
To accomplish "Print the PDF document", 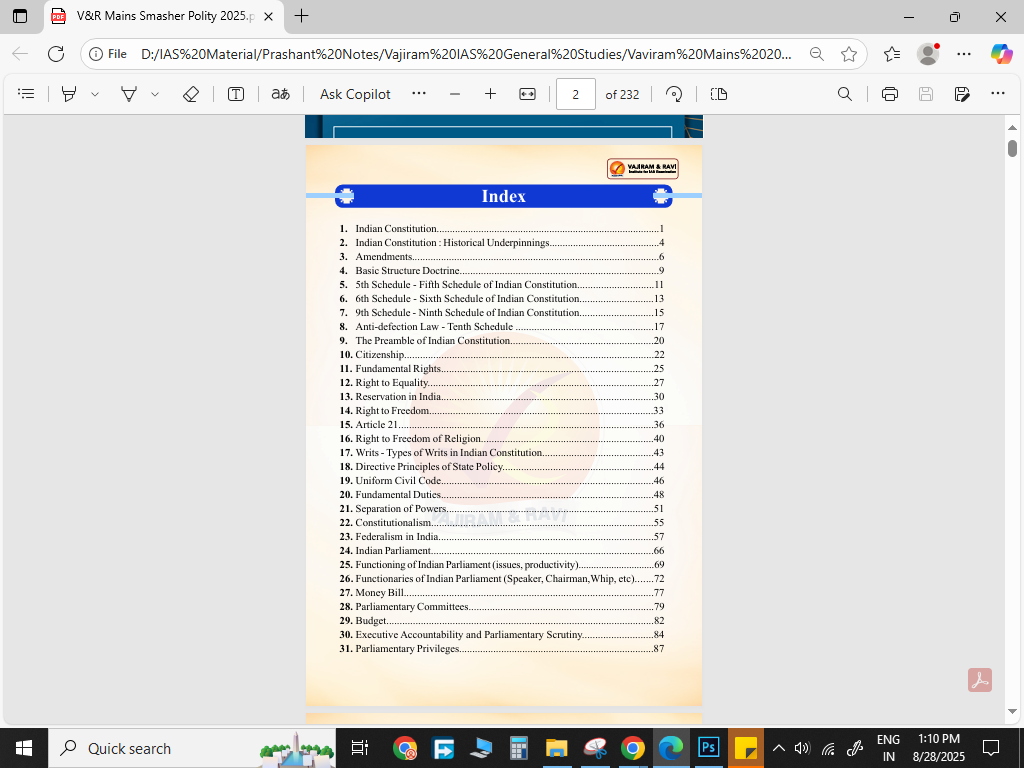I will point(890,94).
